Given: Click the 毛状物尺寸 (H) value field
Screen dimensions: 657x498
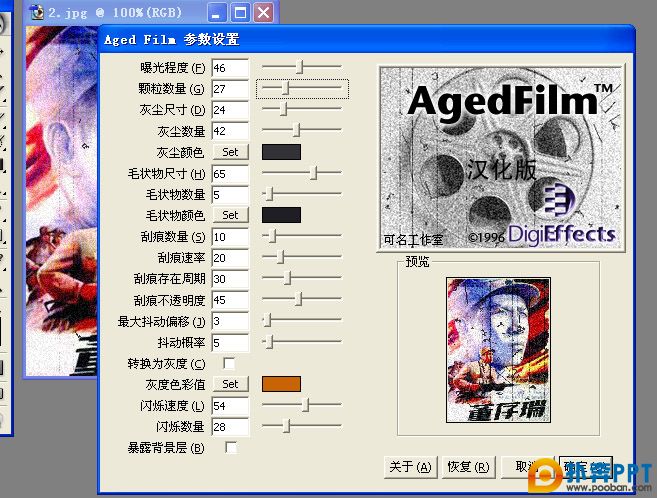Looking at the screenshot, I should pos(230,174).
